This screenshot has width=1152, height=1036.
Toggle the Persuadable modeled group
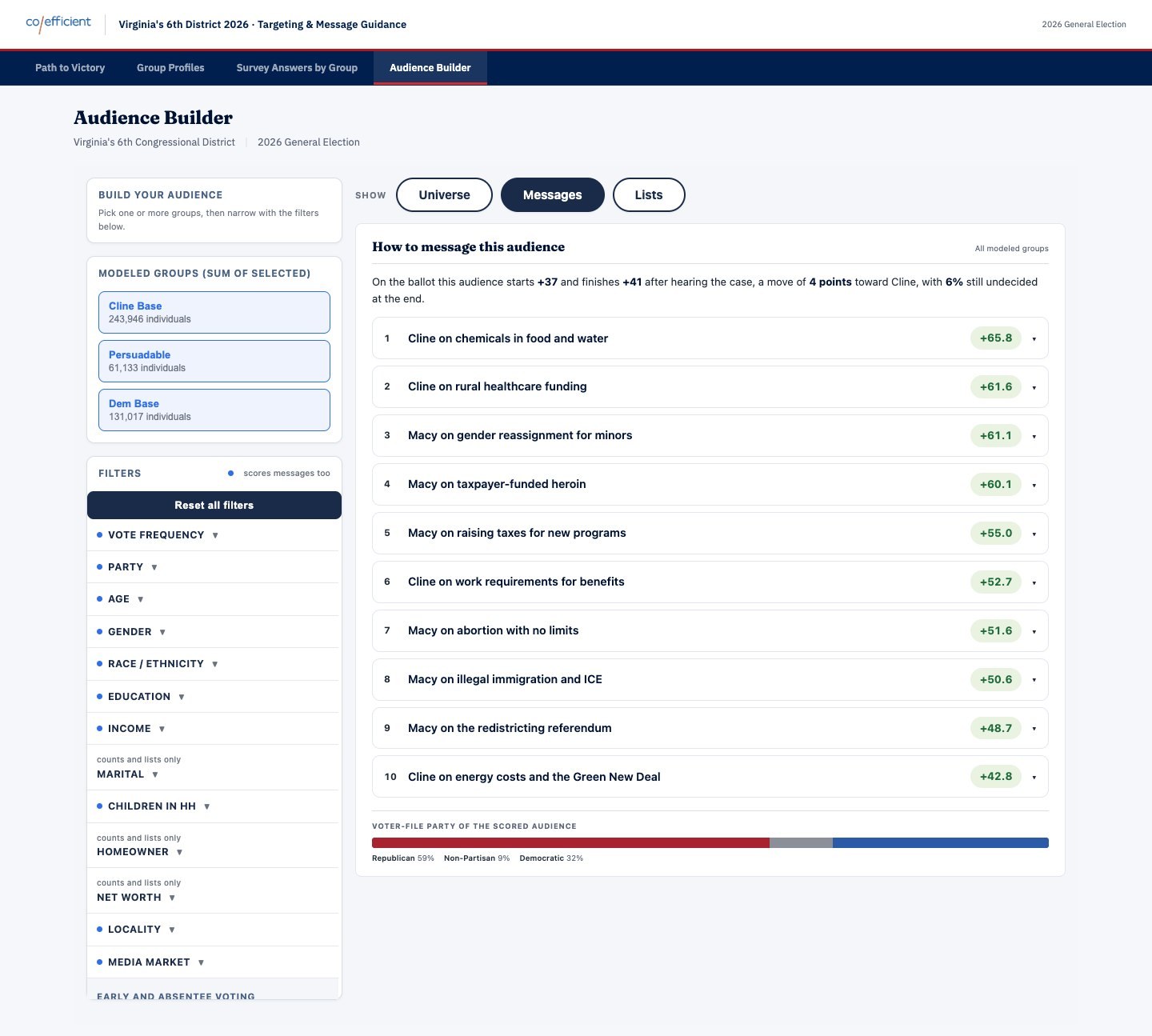click(x=214, y=361)
